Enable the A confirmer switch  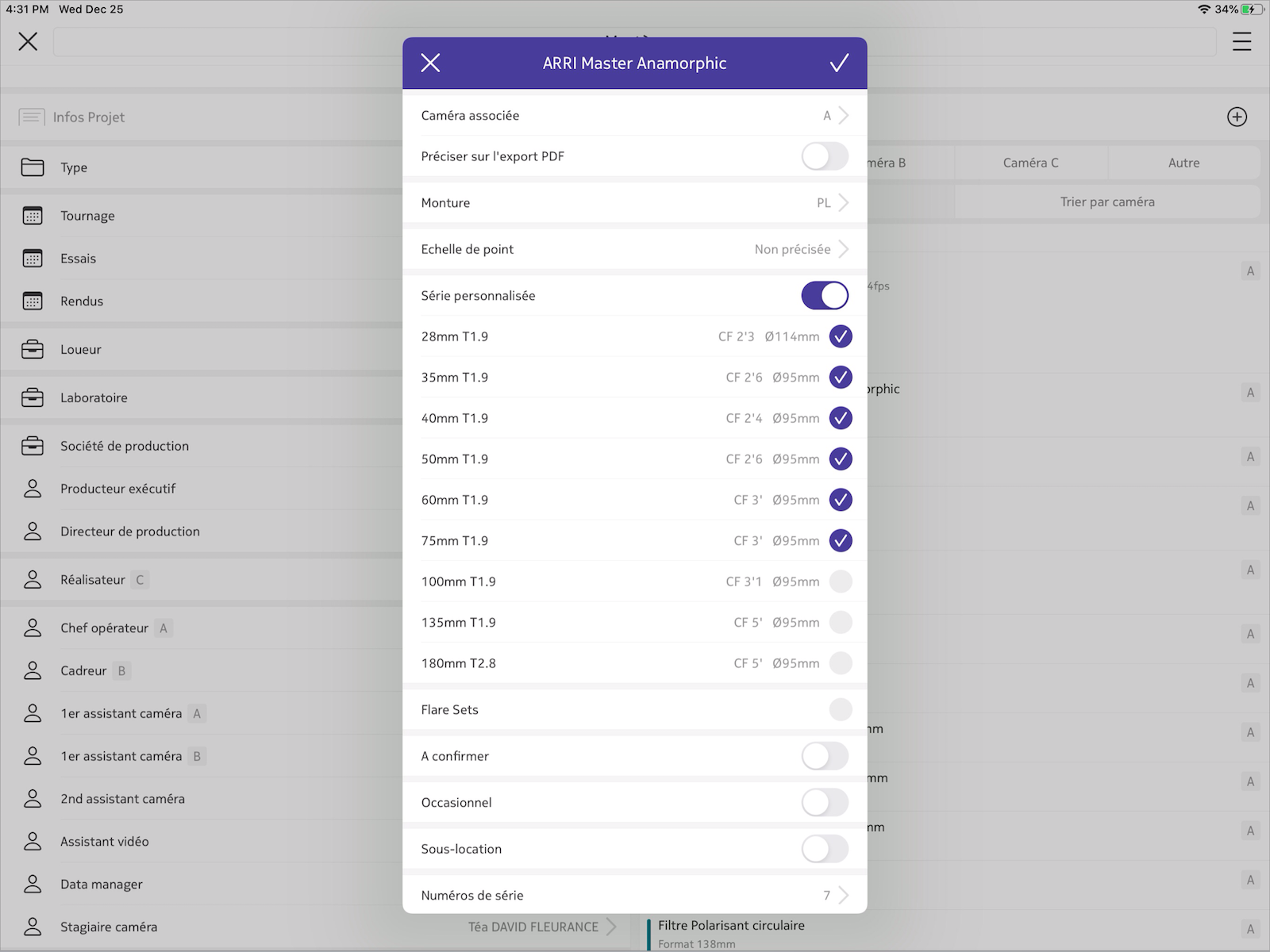point(825,756)
